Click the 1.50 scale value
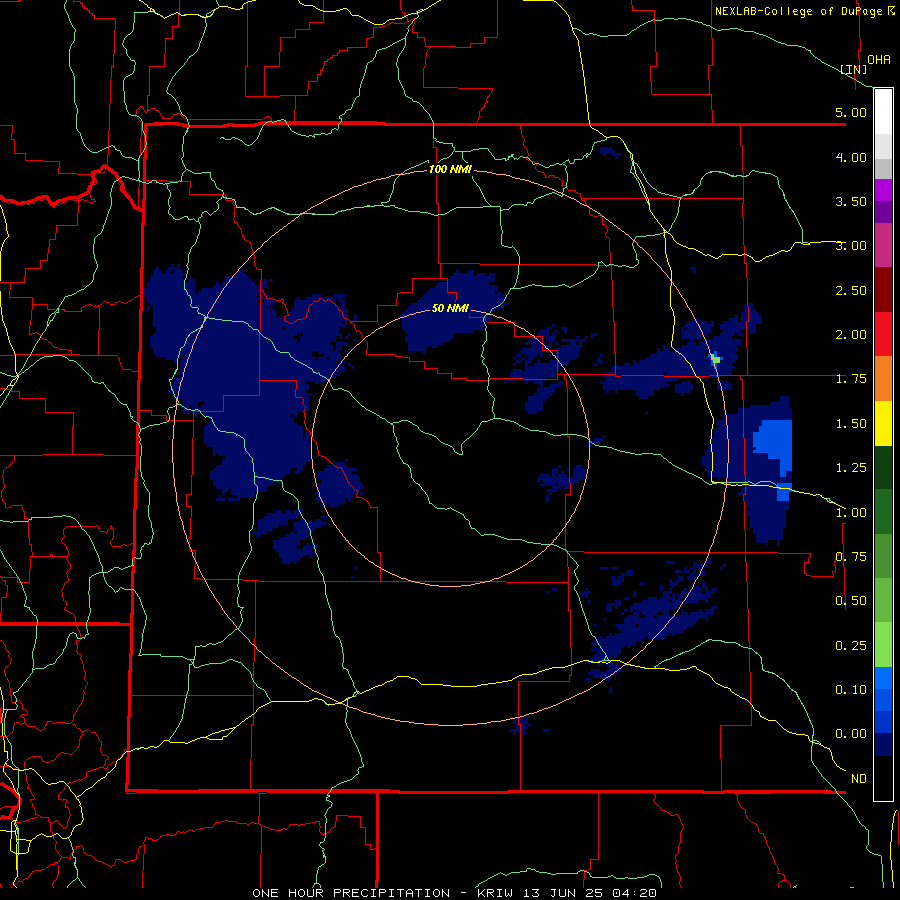Image resolution: width=900 pixels, height=900 pixels. tap(851, 424)
